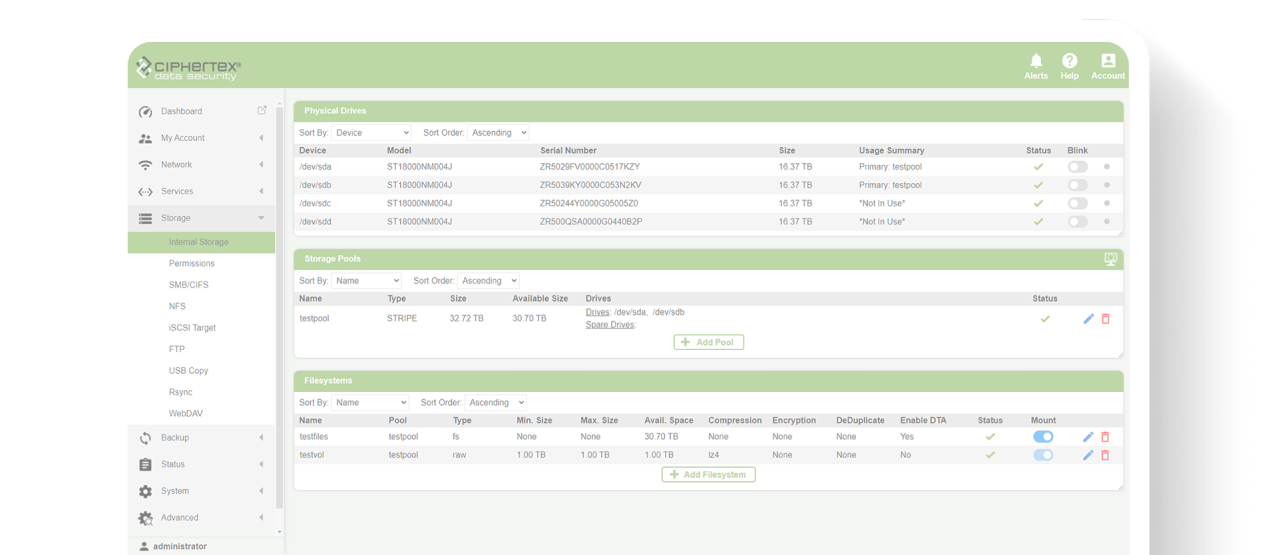Screen dimensions: 1278x555
Task: Click the Status clipboard icon
Action: point(145,465)
